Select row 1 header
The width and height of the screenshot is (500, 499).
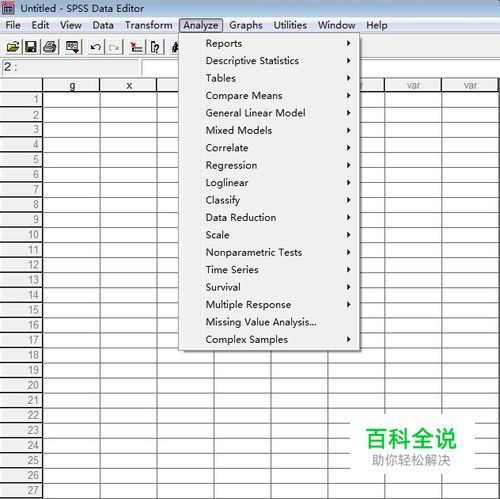coord(21,99)
